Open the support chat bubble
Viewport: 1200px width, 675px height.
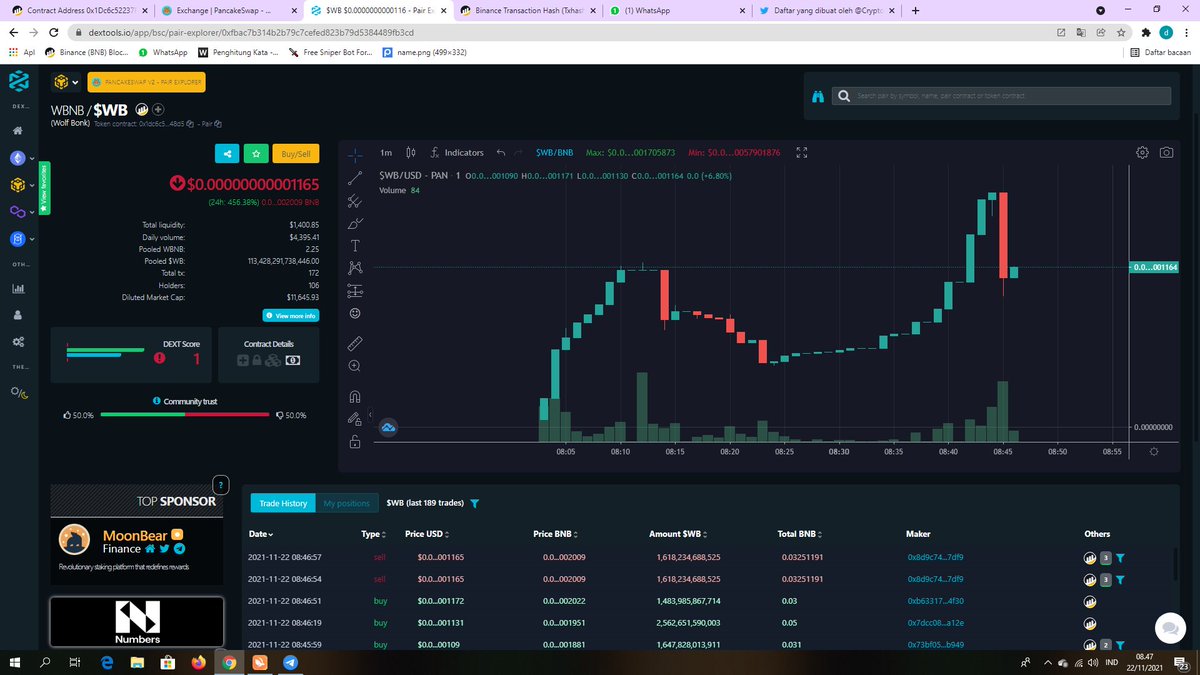pyautogui.click(x=1168, y=627)
